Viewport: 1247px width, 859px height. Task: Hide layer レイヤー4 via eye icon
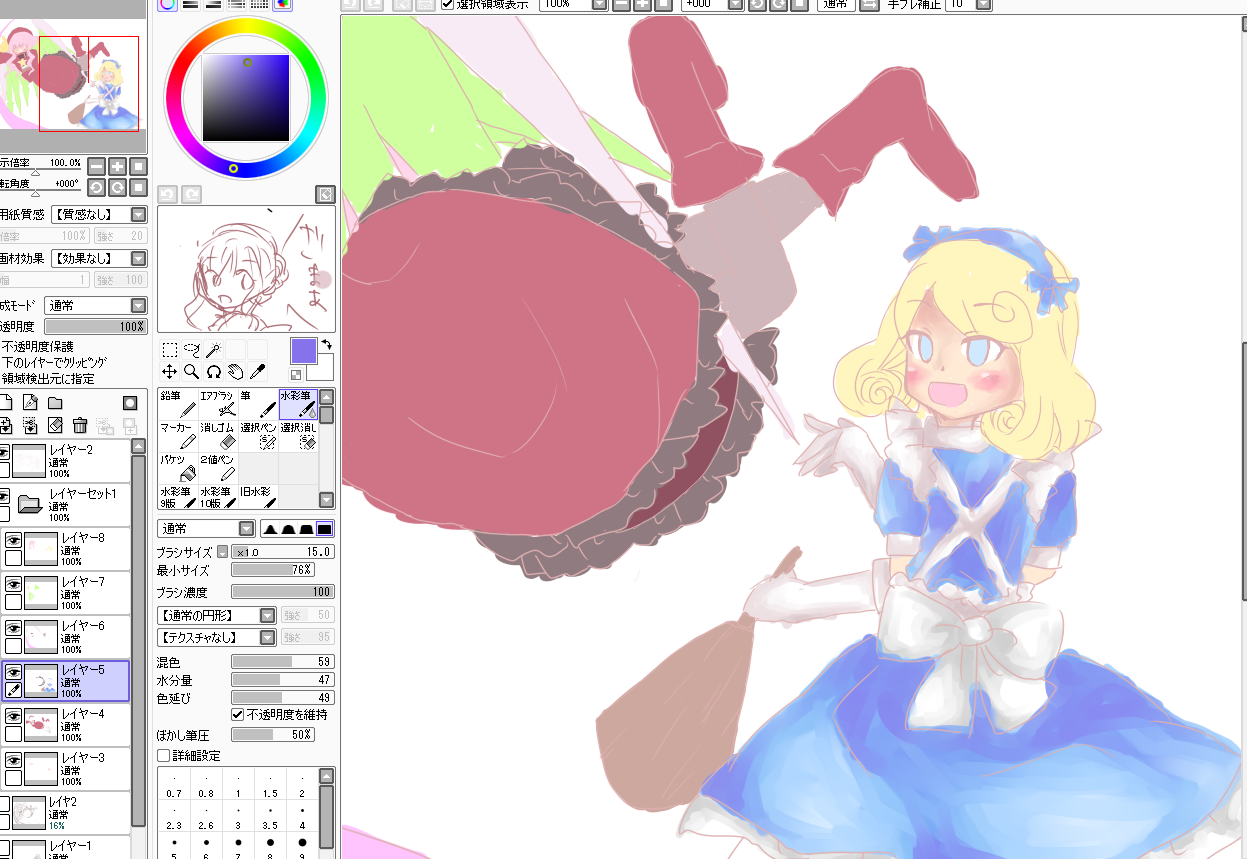click(13, 716)
